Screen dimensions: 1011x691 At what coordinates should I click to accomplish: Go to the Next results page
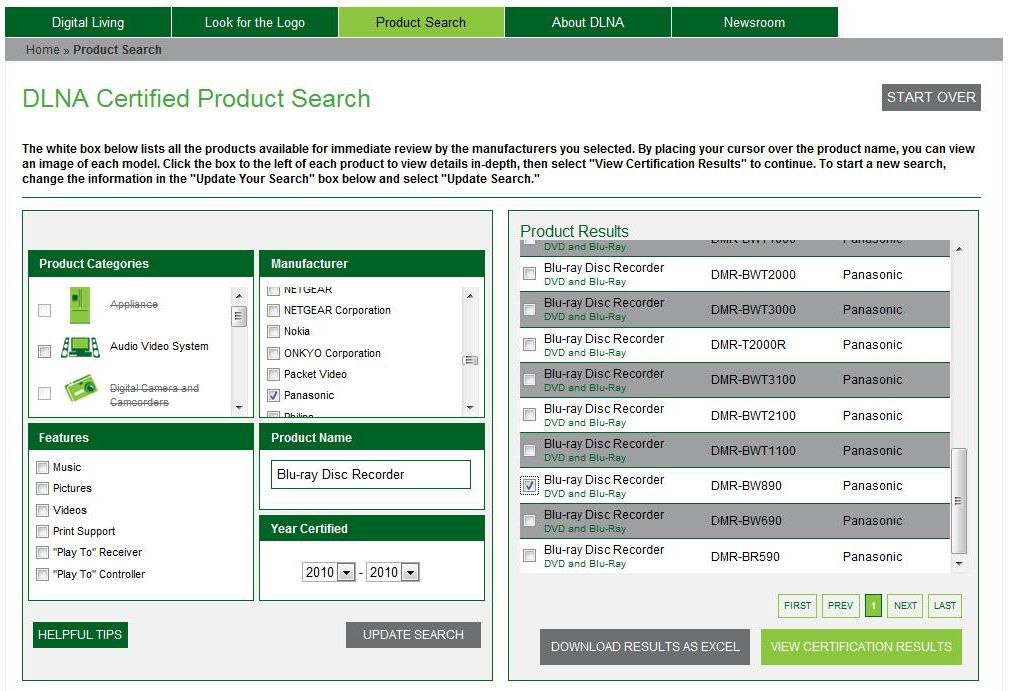pos(905,606)
